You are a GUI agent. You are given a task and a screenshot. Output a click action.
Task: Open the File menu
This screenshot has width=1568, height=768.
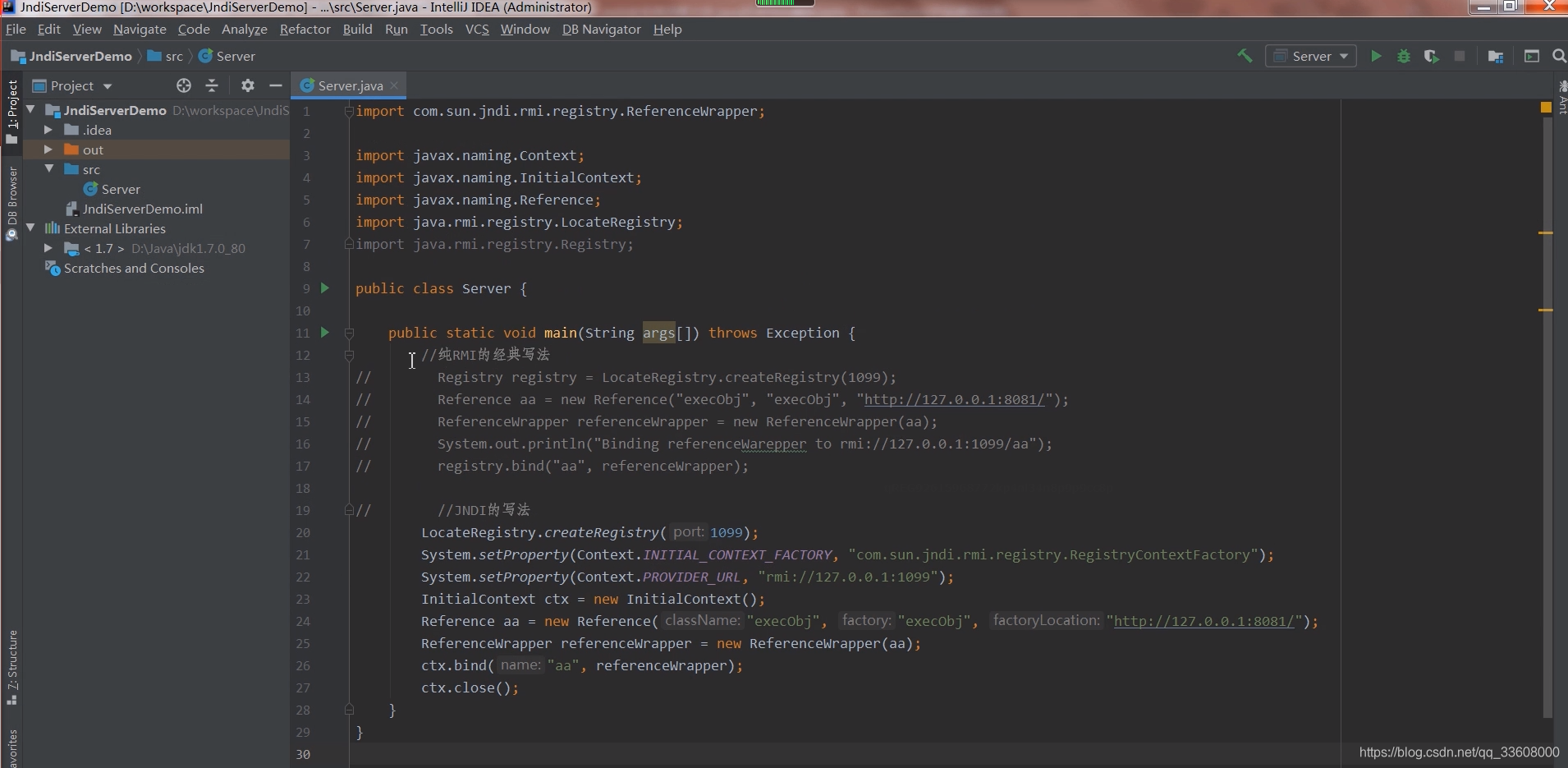[16, 29]
